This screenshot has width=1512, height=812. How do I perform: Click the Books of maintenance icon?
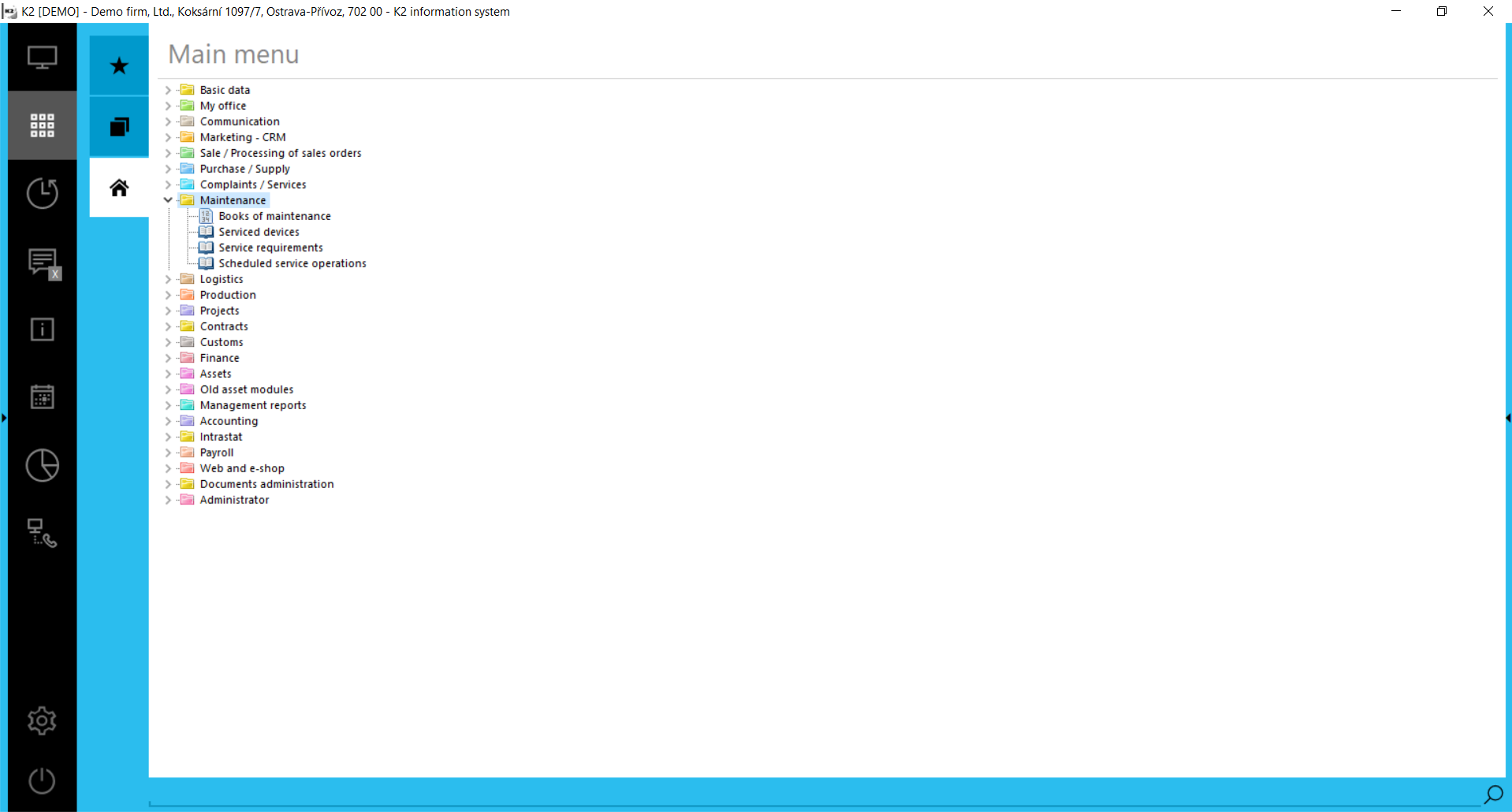click(x=206, y=216)
